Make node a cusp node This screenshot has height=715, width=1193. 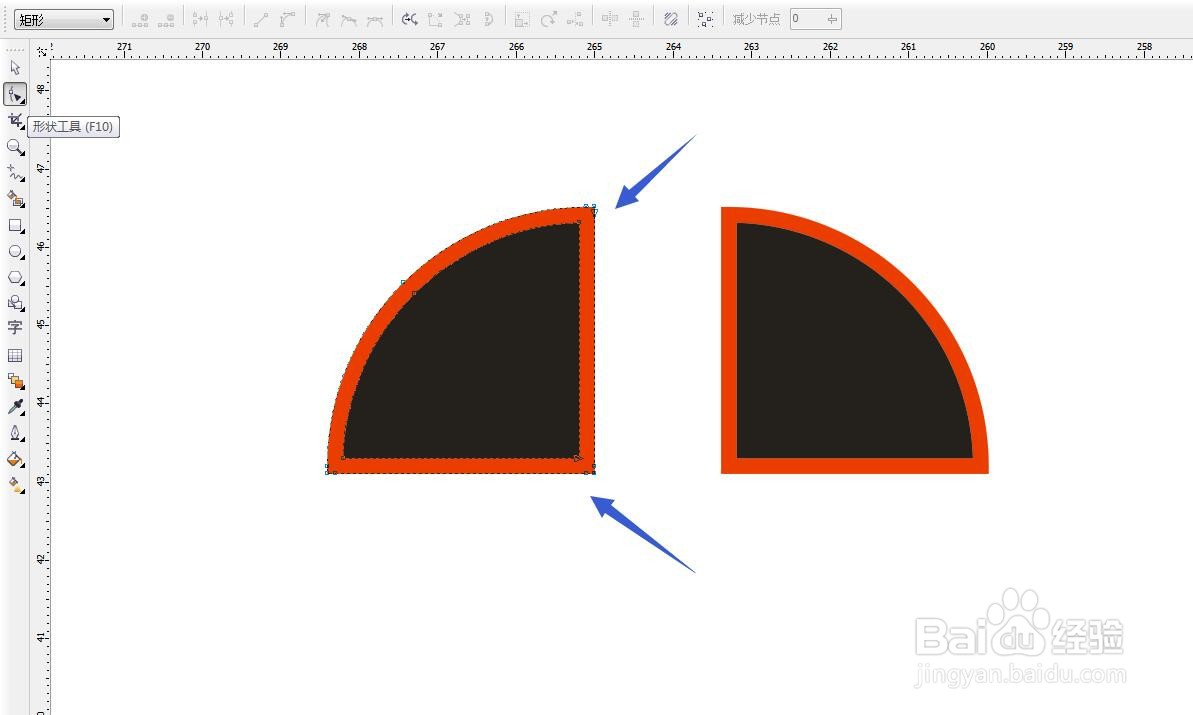323,19
